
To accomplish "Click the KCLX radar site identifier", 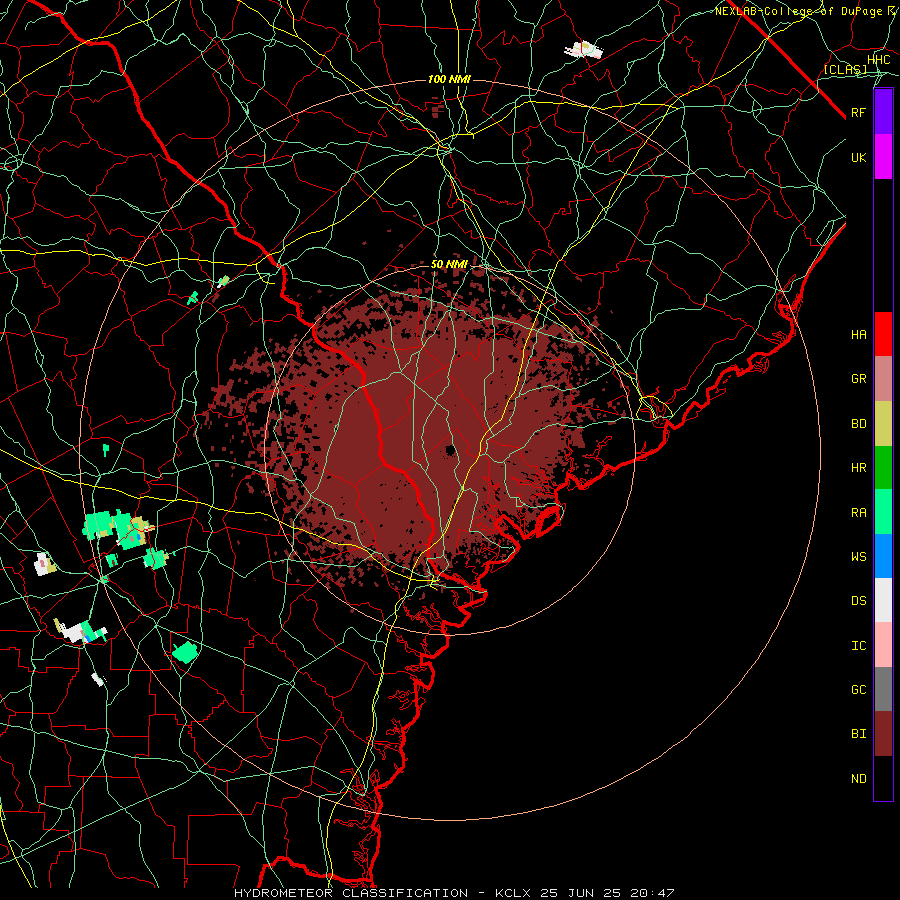I will 513,893.
